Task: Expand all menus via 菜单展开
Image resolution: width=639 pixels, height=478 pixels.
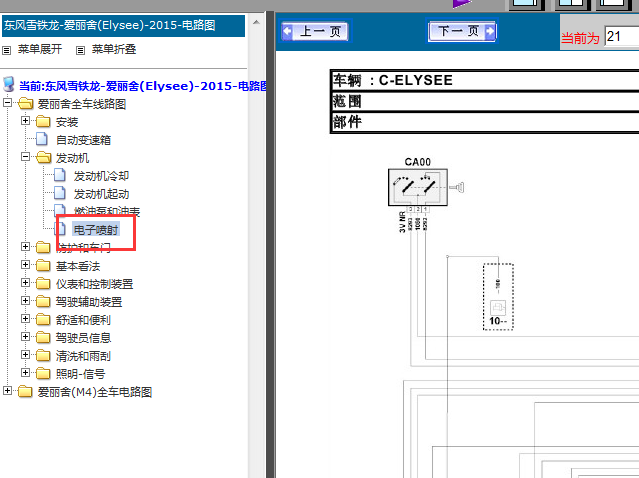Action: [x=40, y=49]
